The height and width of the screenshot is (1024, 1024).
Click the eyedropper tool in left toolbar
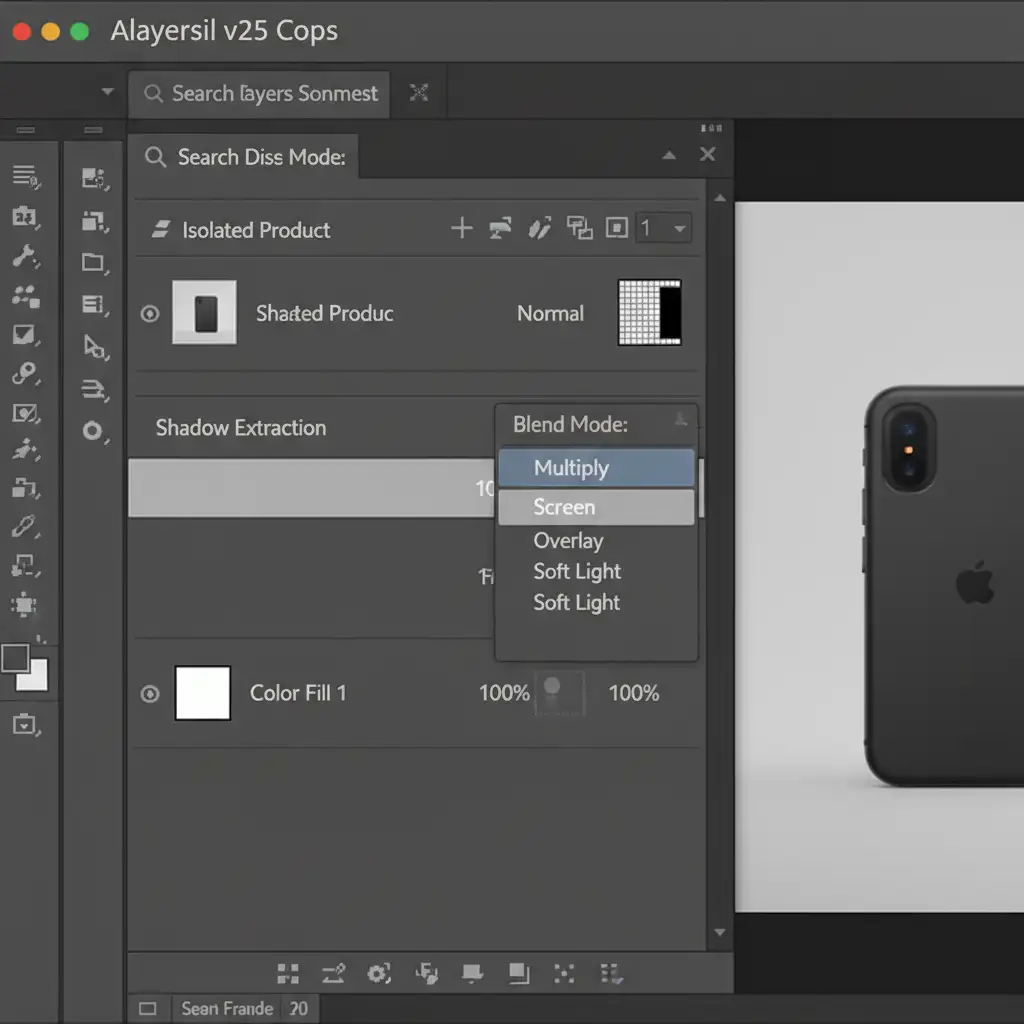(x=25, y=525)
